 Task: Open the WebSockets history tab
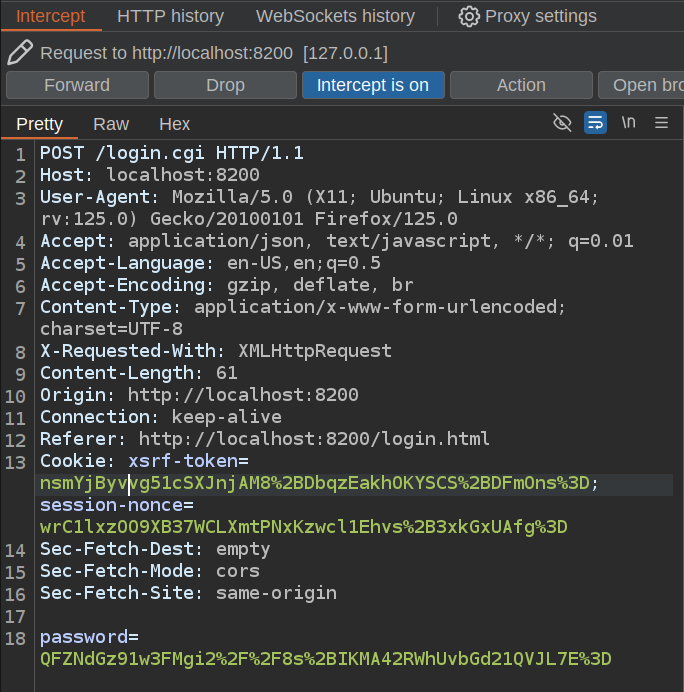point(335,16)
